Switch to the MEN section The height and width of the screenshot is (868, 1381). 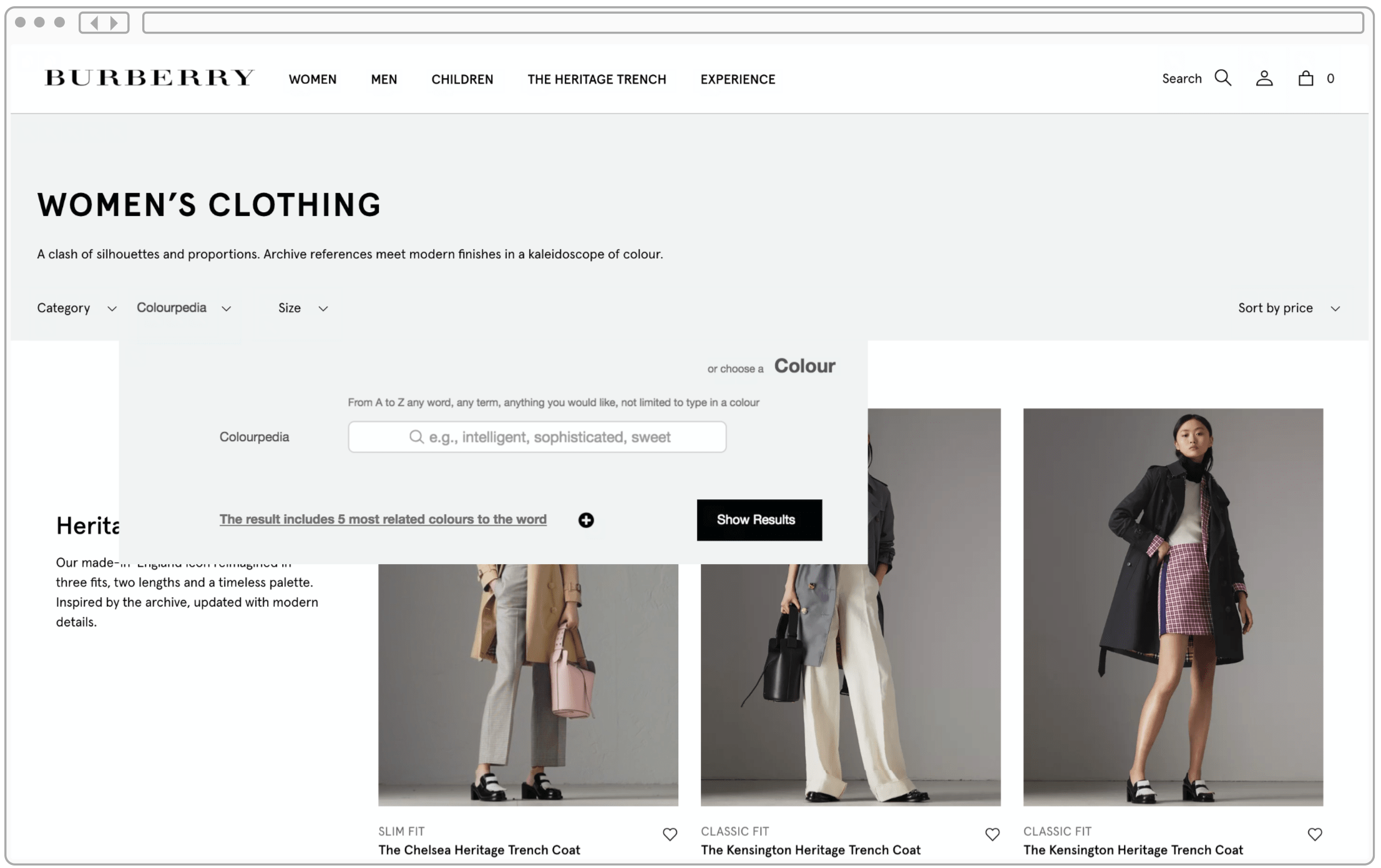383,79
